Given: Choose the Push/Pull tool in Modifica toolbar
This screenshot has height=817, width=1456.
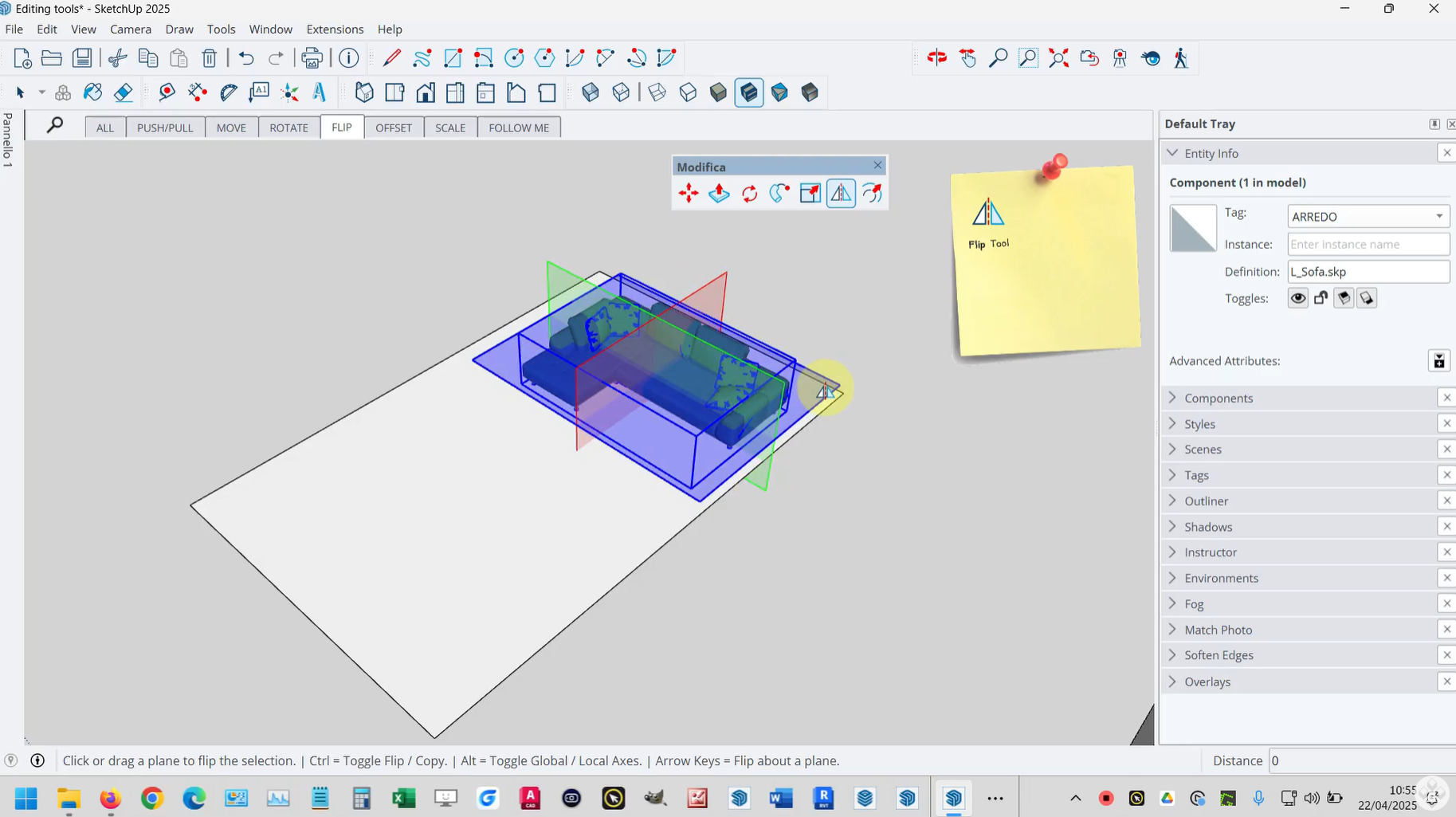Looking at the screenshot, I should pyautogui.click(x=719, y=194).
